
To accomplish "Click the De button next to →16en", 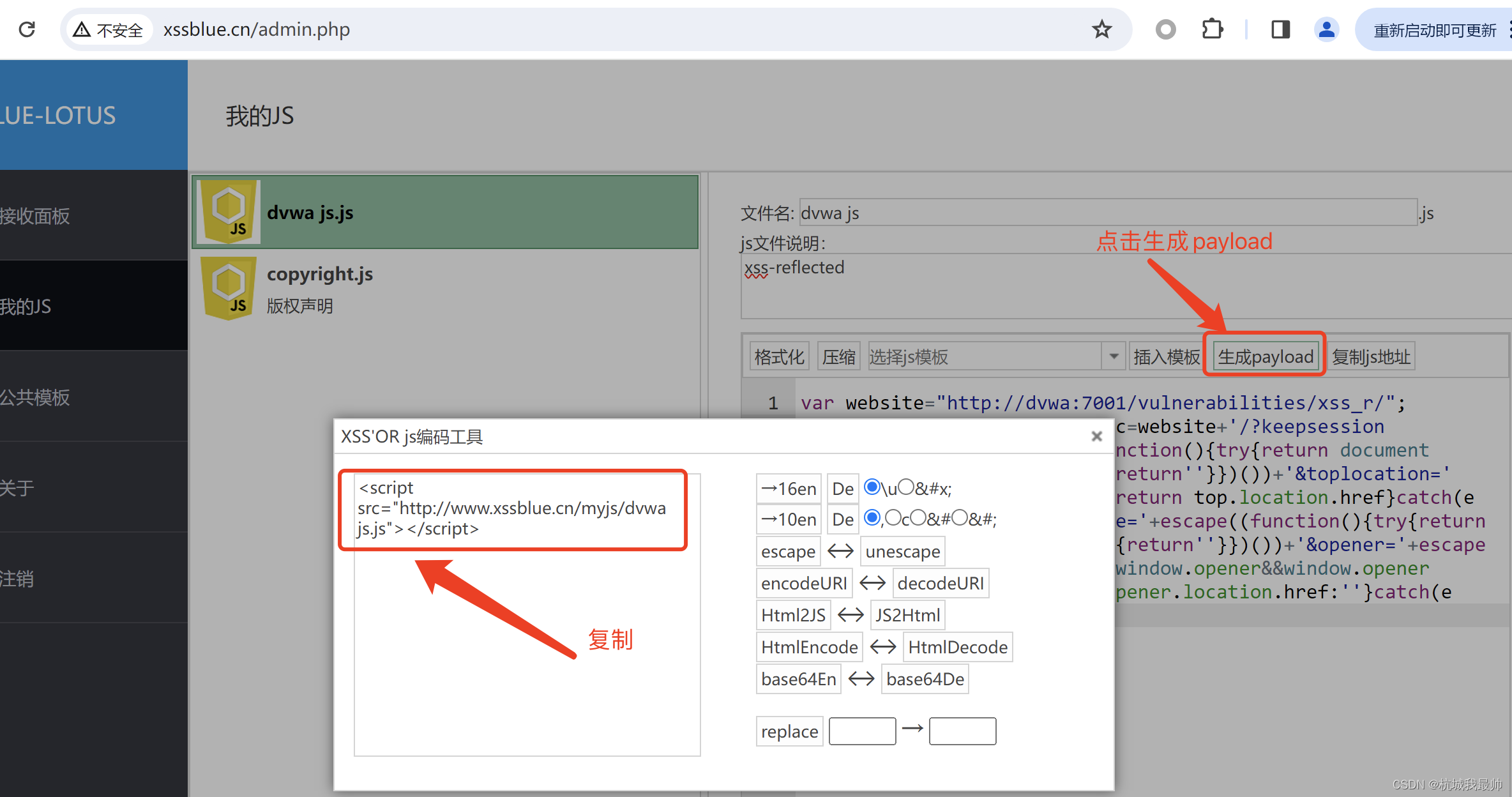I will coord(843,489).
